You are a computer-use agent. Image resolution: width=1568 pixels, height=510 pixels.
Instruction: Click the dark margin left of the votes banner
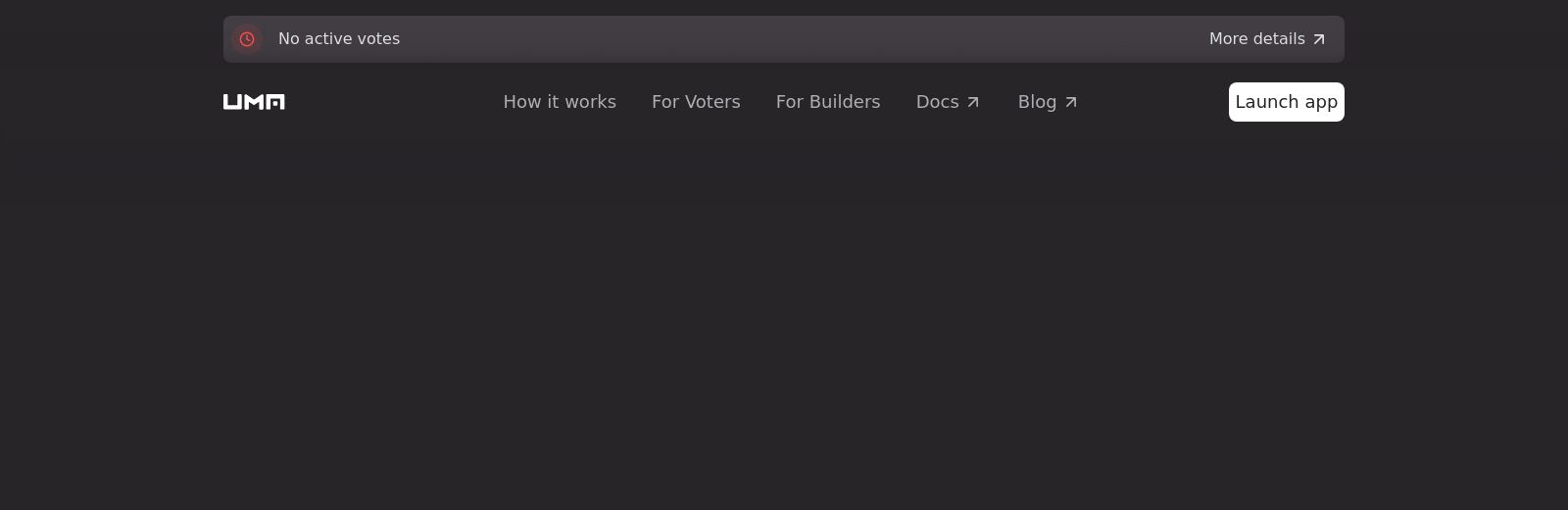coord(108,39)
